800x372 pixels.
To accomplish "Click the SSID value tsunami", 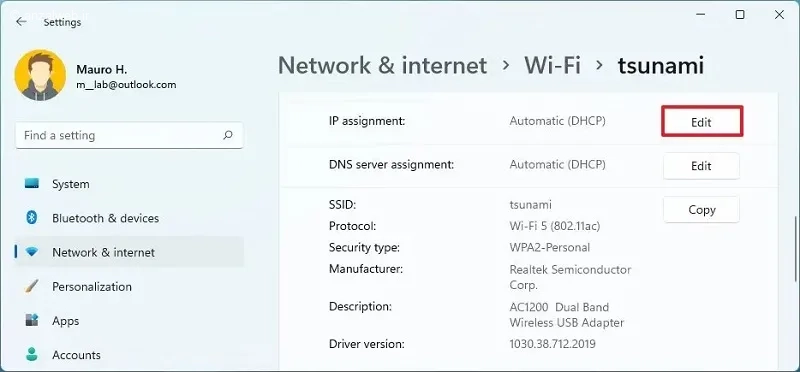I will 531,205.
